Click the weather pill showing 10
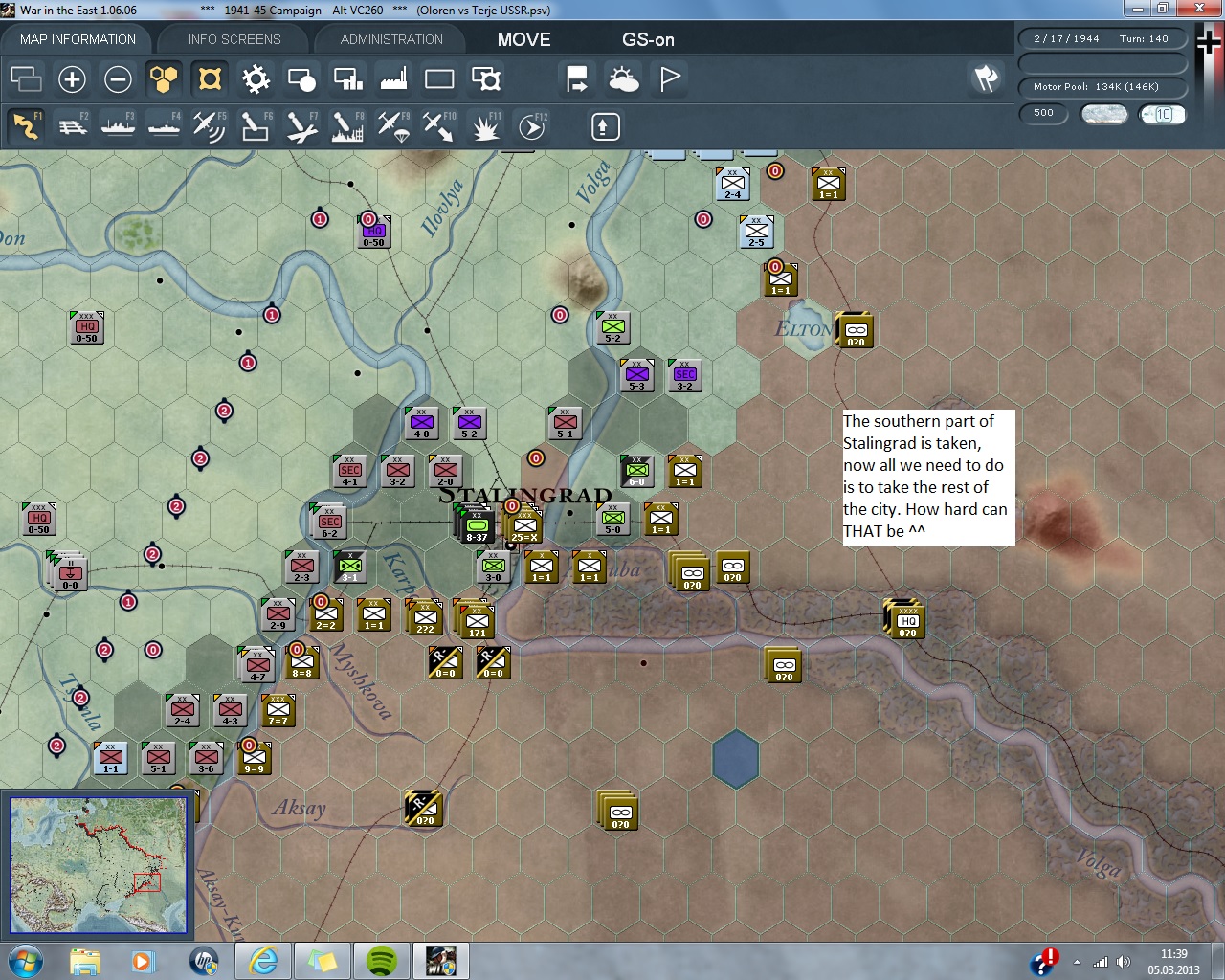1225x980 pixels. click(x=1162, y=114)
